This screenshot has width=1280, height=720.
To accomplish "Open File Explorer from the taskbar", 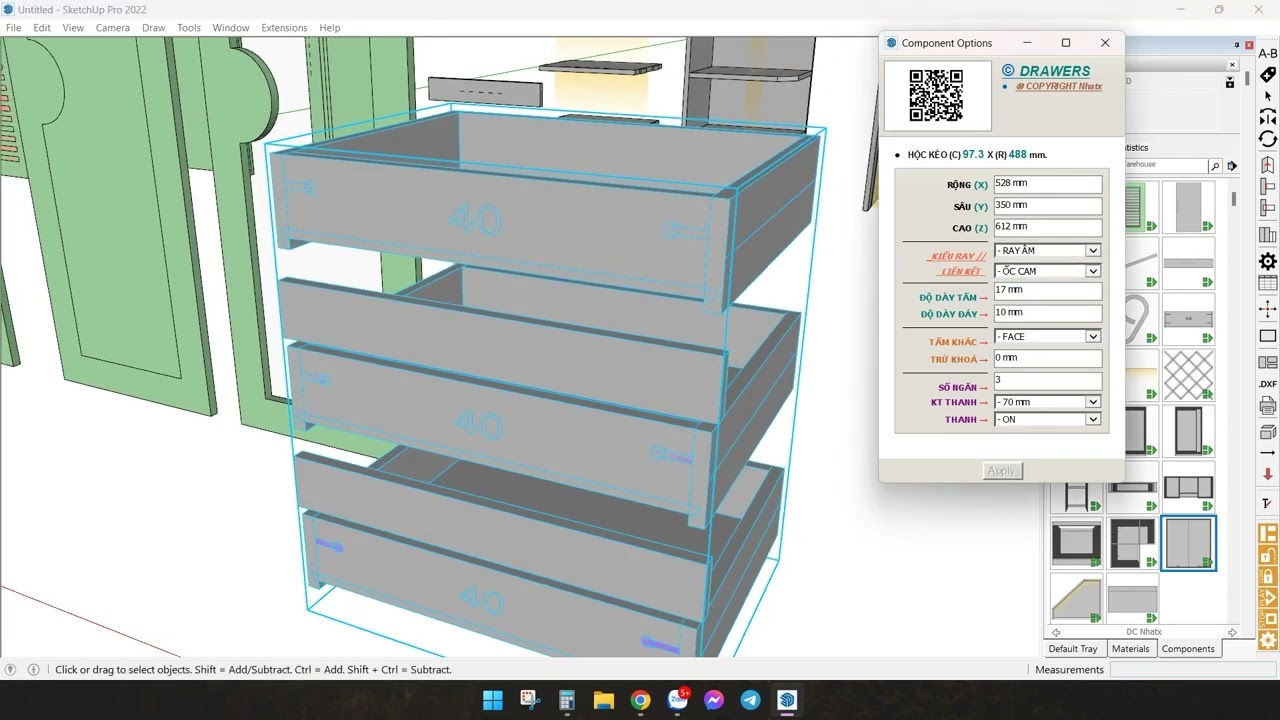I will pyautogui.click(x=603, y=700).
